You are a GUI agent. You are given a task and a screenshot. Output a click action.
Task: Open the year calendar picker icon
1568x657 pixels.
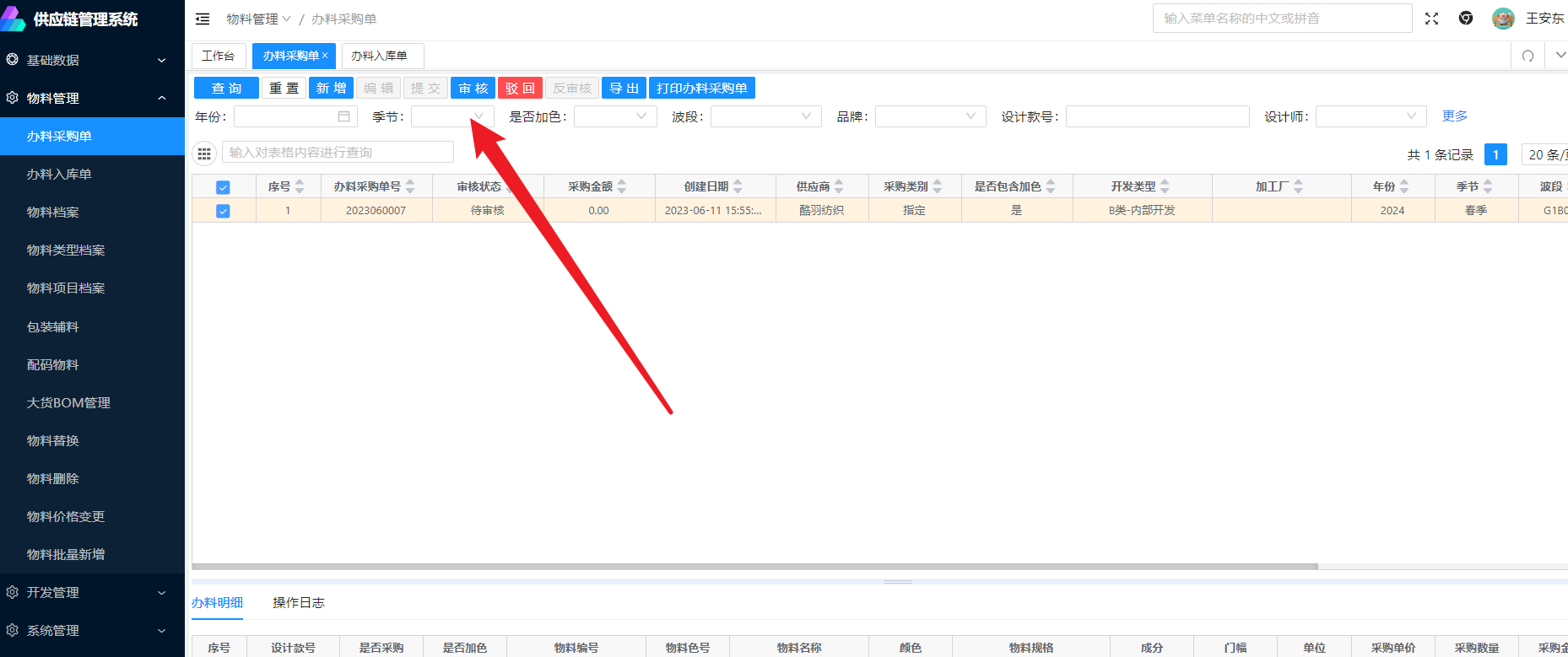coord(343,116)
